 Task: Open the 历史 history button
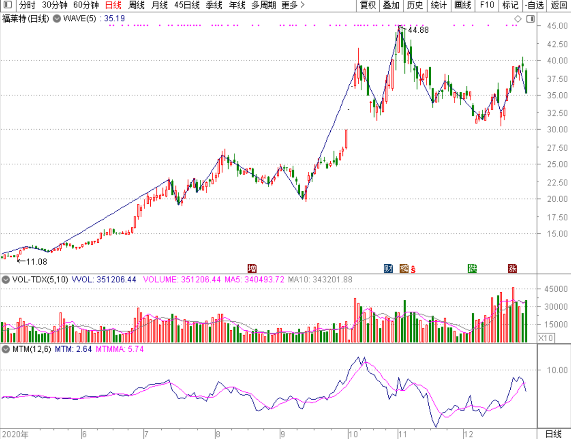415,5
